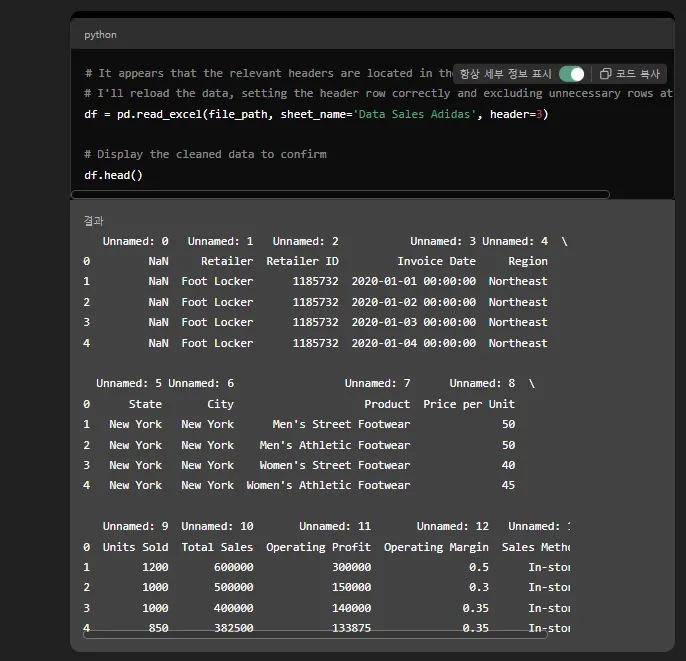Click the operating margin value 0.3
The image size is (686, 661).
click(x=479, y=588)
